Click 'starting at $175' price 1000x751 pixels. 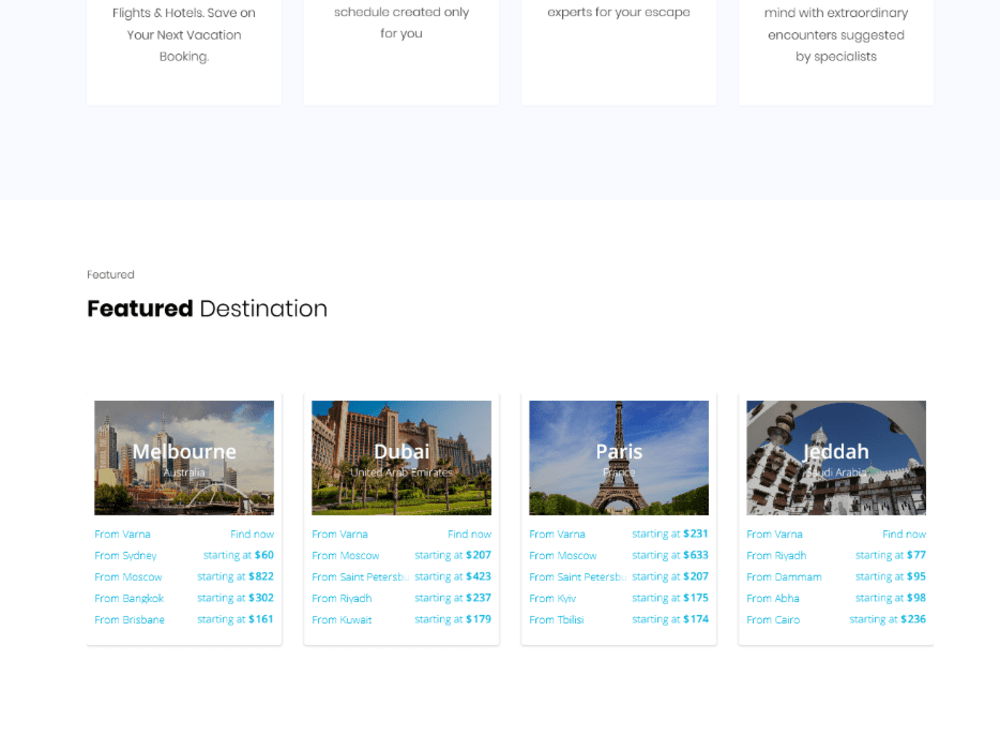[x=670, y=598]
